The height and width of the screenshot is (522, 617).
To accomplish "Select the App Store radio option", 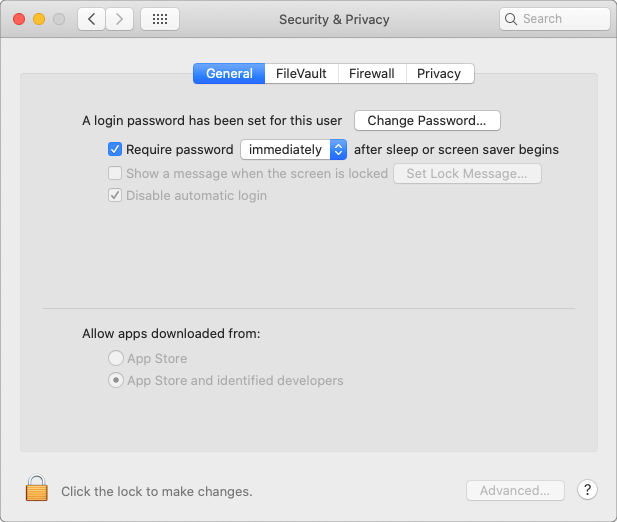I will click(117, 358).
